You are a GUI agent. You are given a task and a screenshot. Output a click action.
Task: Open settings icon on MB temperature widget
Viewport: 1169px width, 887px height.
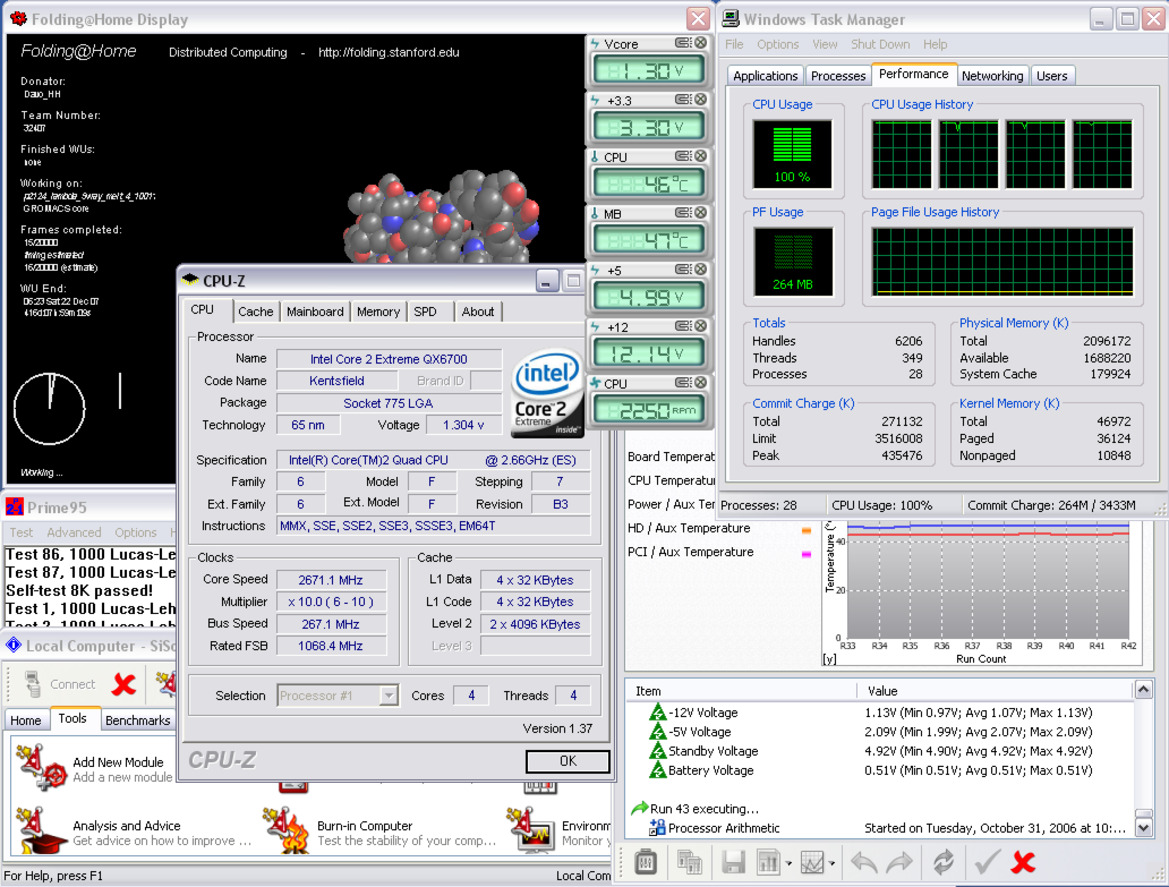tap(682, 213)
